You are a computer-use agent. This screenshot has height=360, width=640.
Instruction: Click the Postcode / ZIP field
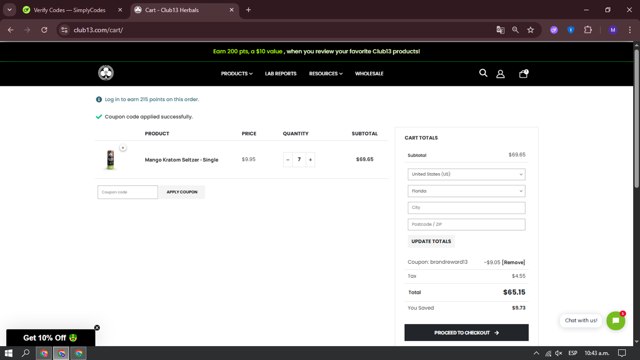(x=466, y=224)
